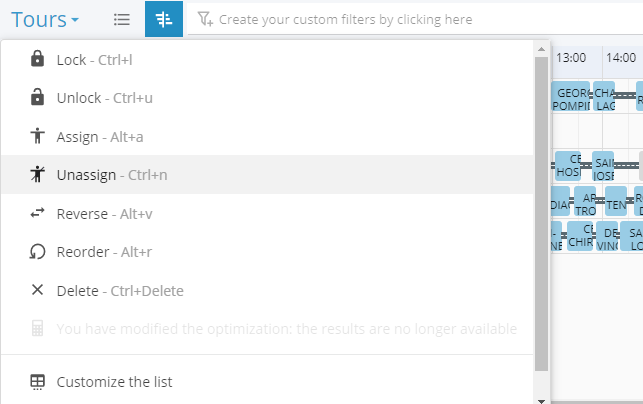Toggle the Gantt timeline view button
Viewport: 643px width, 404px height.
pyautogui.click(x=164, y=19)
